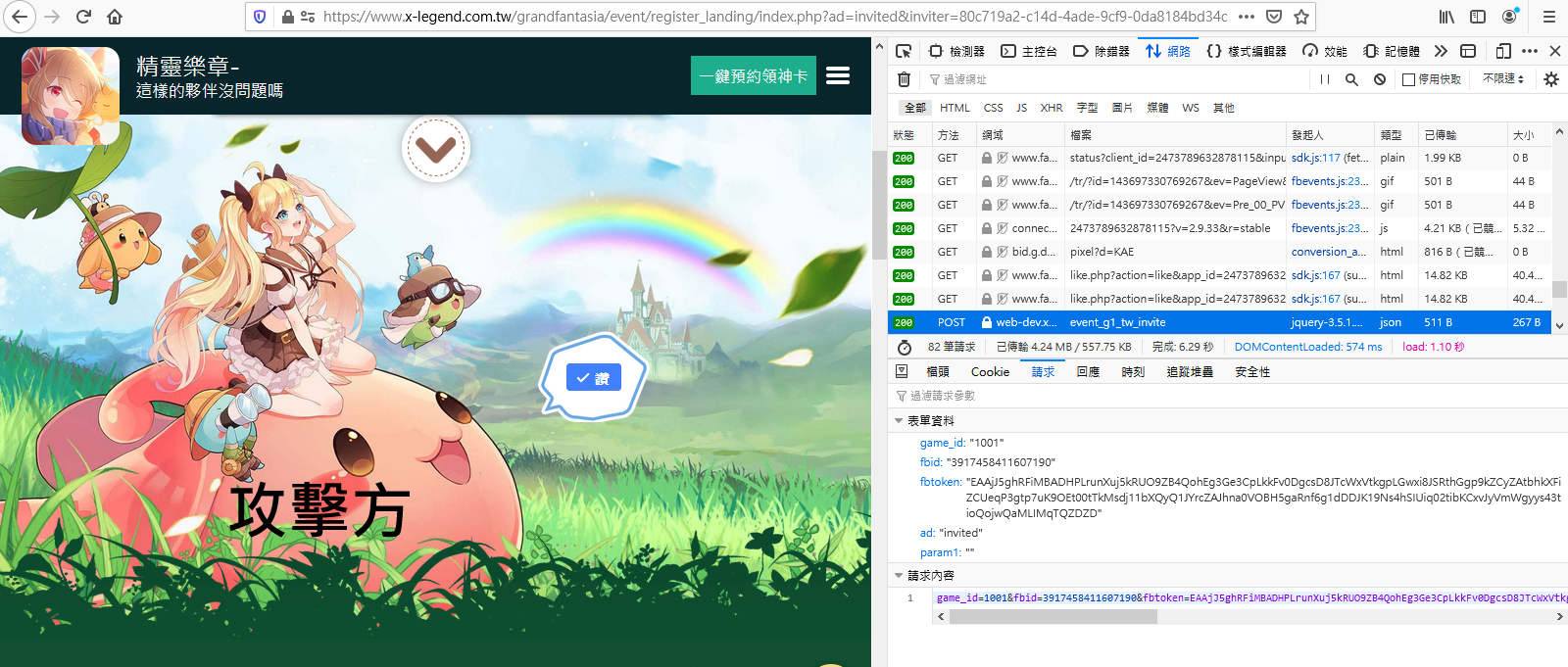Clear network log with trash icon
This screenshot has width=1568, height=667.
click(905, 79)
